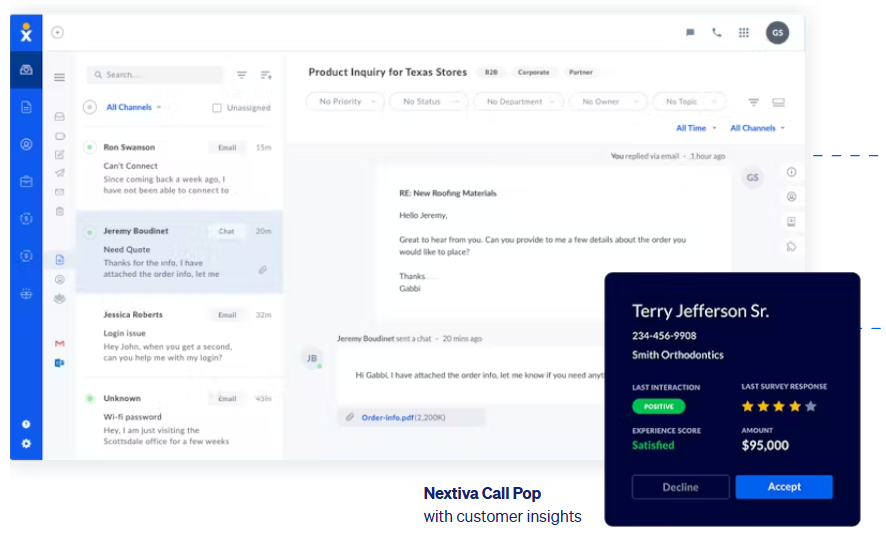This screenshot has width=886, height=540.
Task: Open the inbox icon in blue sidebar
Action: pyautogui.click(x=26, y=69)
